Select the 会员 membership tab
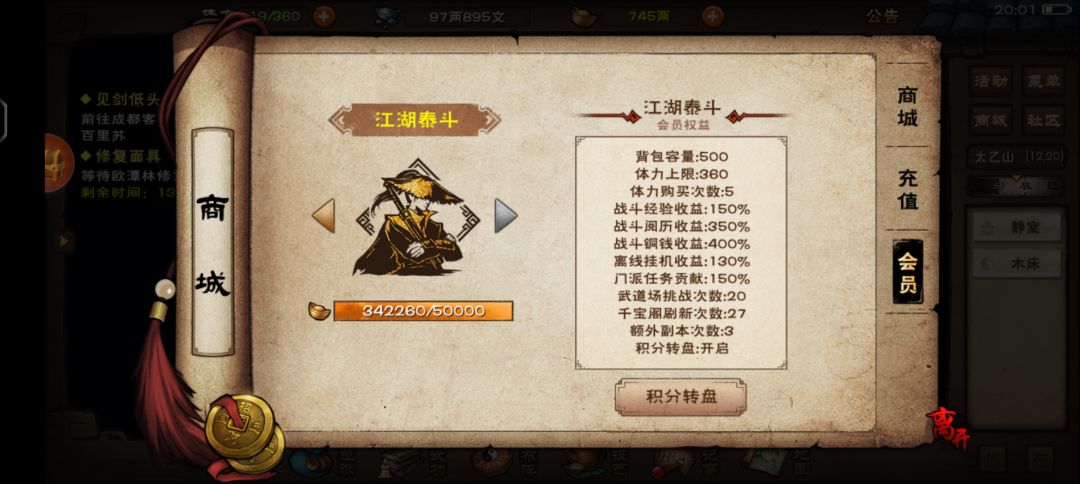 (x=907, y=272)
